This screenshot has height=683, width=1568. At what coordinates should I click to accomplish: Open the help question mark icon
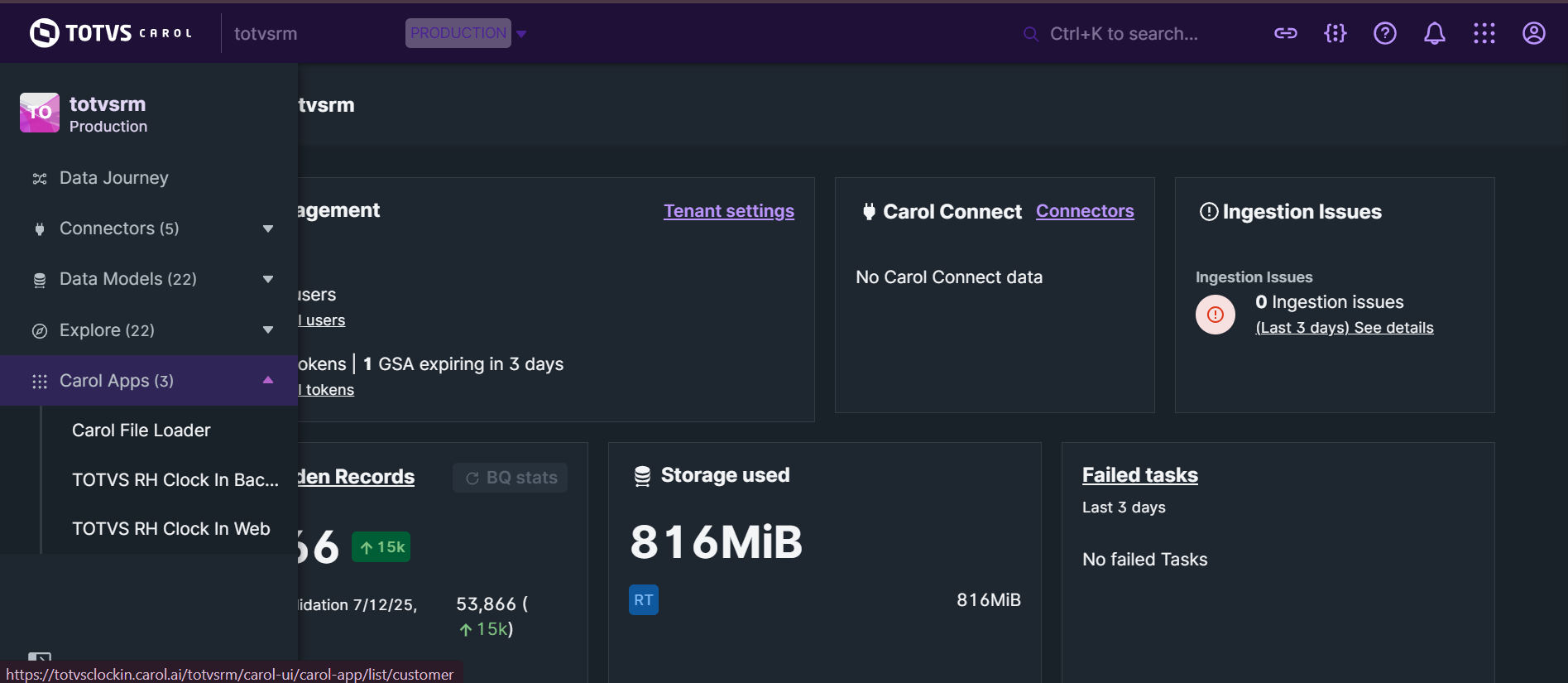tap(1384, 33)
